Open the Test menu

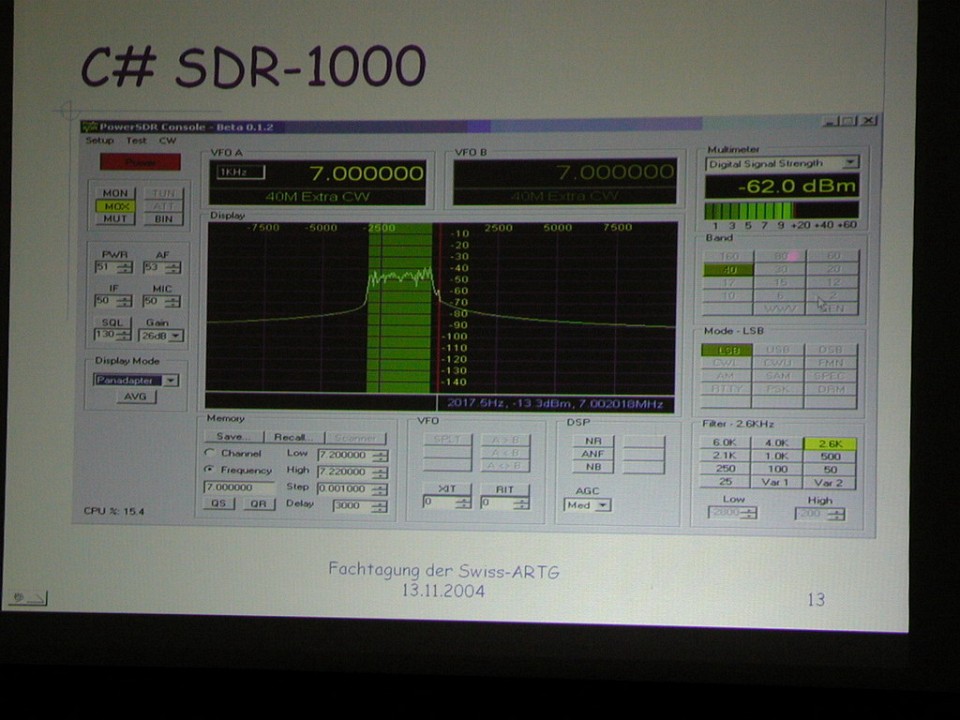pyautogui.click(x=136, y=140)
